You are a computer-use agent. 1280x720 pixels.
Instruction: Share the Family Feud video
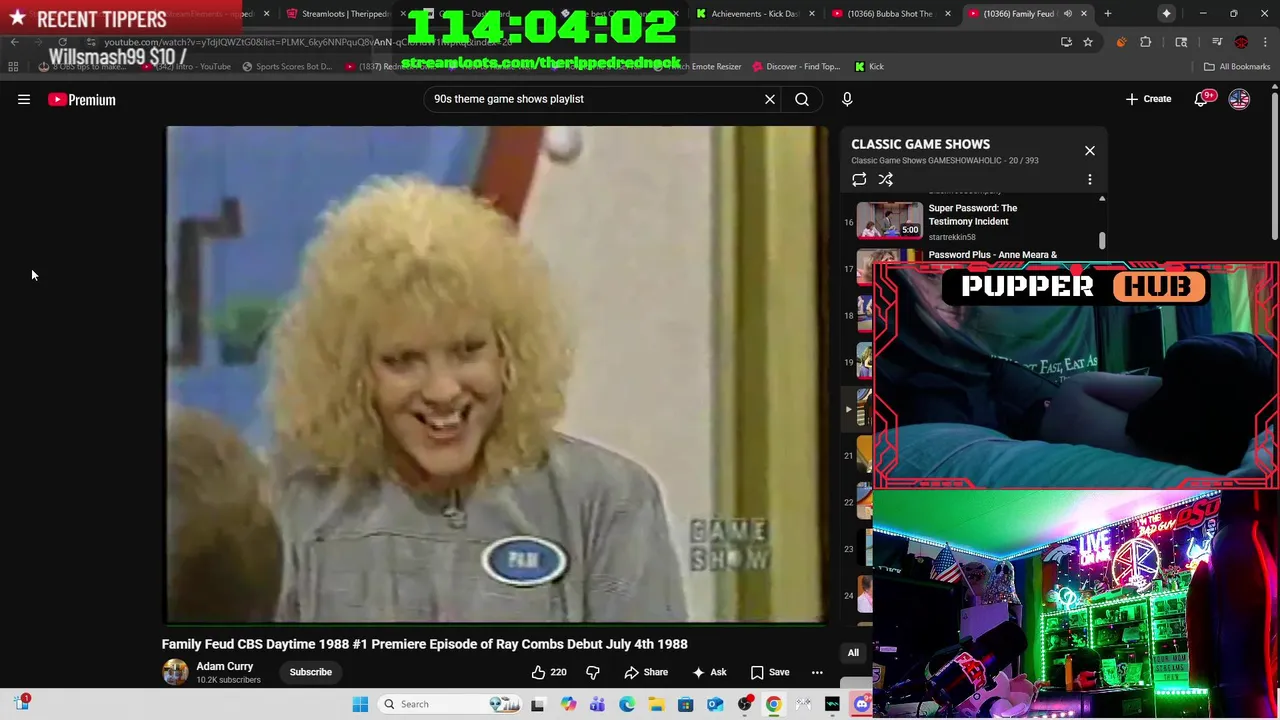(646, 672)
